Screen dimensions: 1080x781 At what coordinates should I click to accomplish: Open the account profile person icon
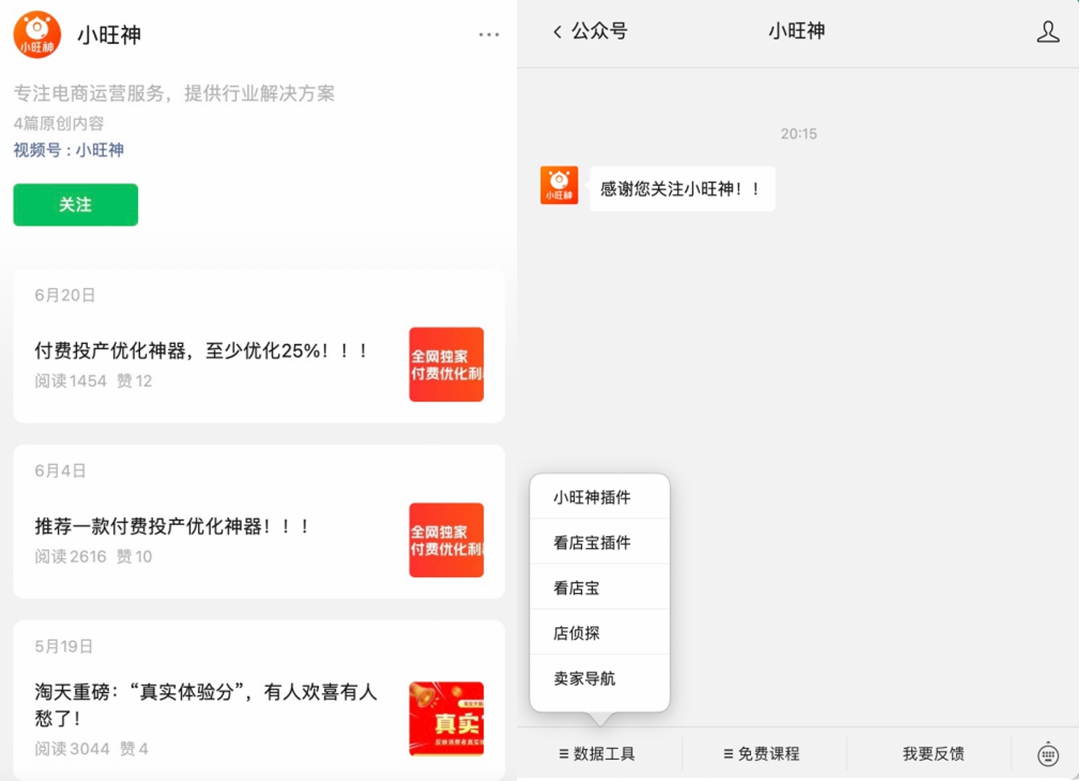click(1048, 32)
